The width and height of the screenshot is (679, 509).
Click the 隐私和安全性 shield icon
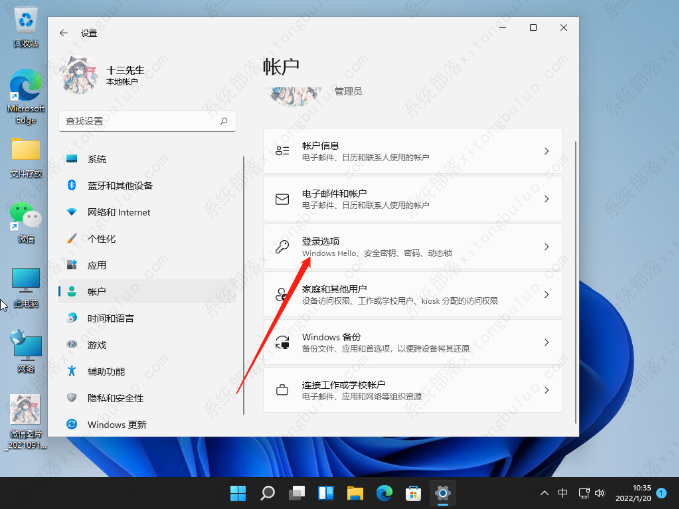pos(71,397)
